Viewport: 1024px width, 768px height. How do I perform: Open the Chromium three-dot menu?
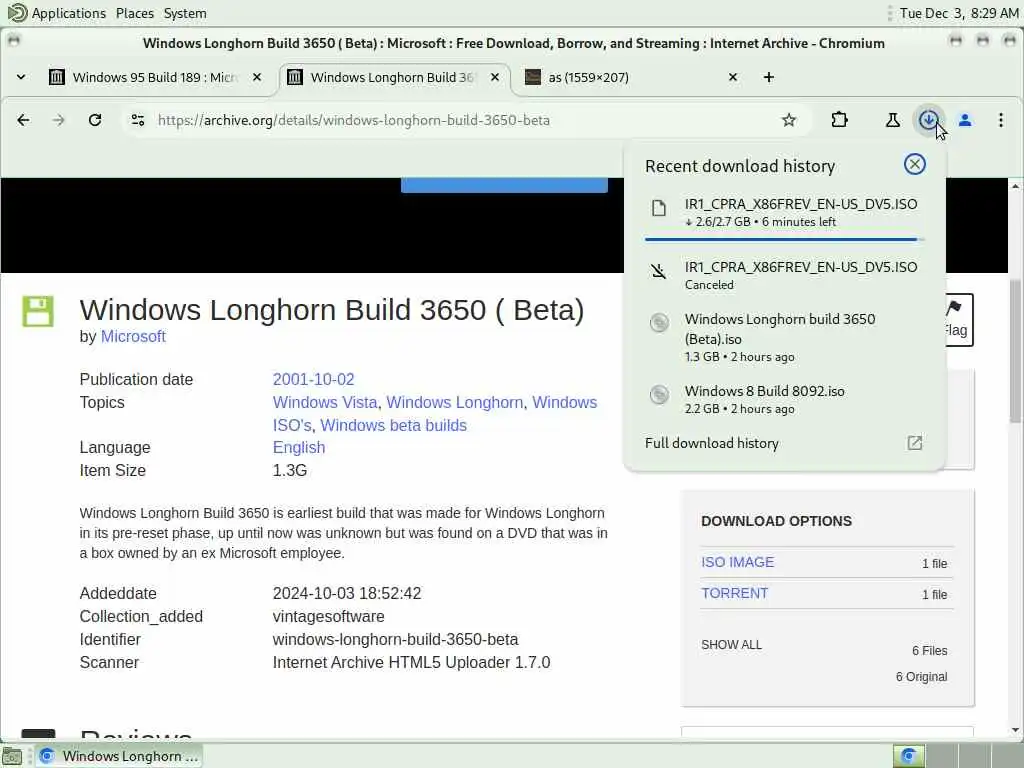point(1000,120)
